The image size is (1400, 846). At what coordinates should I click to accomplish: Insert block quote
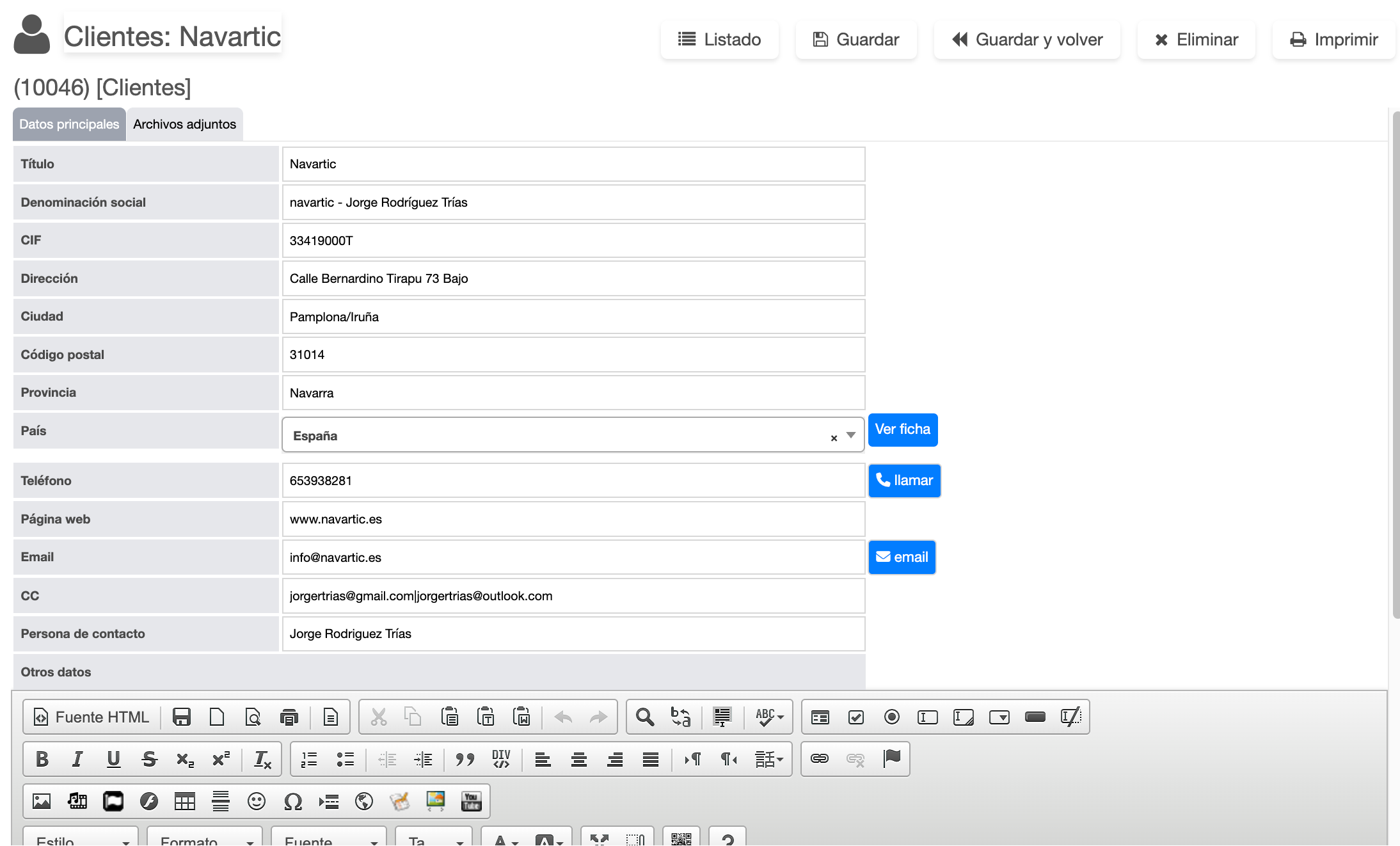point(465,759)
